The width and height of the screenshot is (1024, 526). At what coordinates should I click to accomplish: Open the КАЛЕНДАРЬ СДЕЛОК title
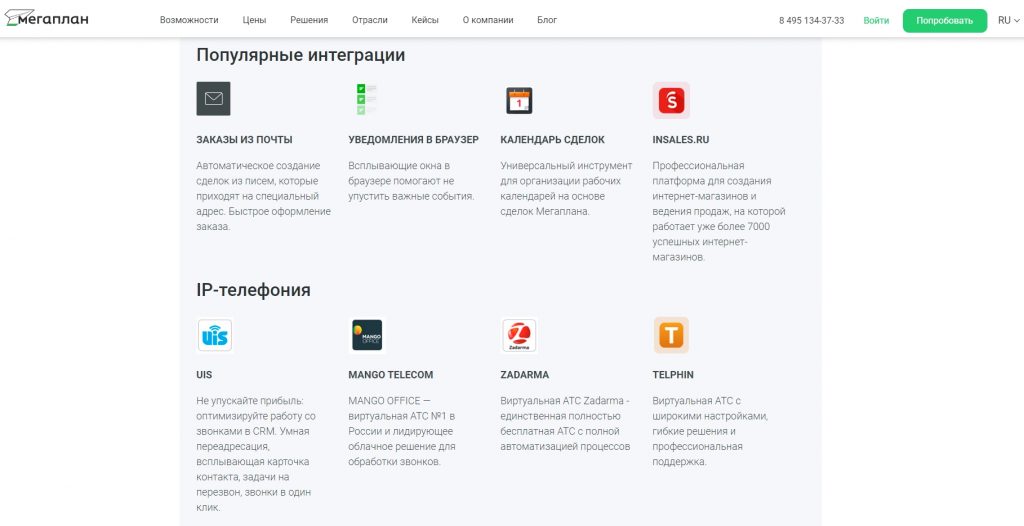[x=552, y=140]
